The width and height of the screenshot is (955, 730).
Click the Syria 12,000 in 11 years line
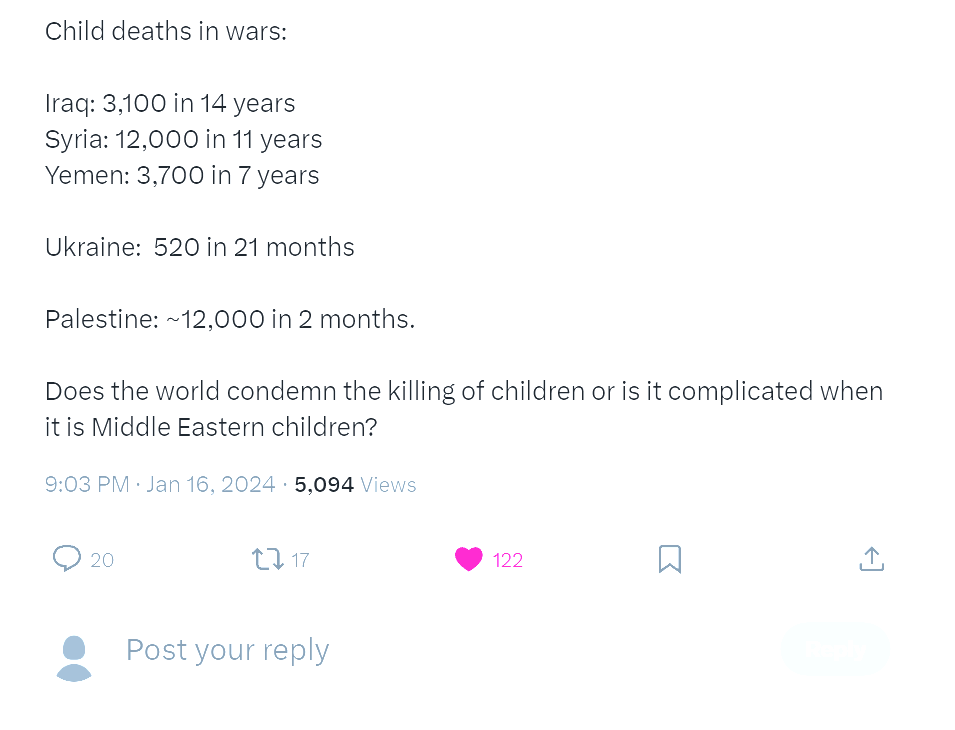click(183, 139)
